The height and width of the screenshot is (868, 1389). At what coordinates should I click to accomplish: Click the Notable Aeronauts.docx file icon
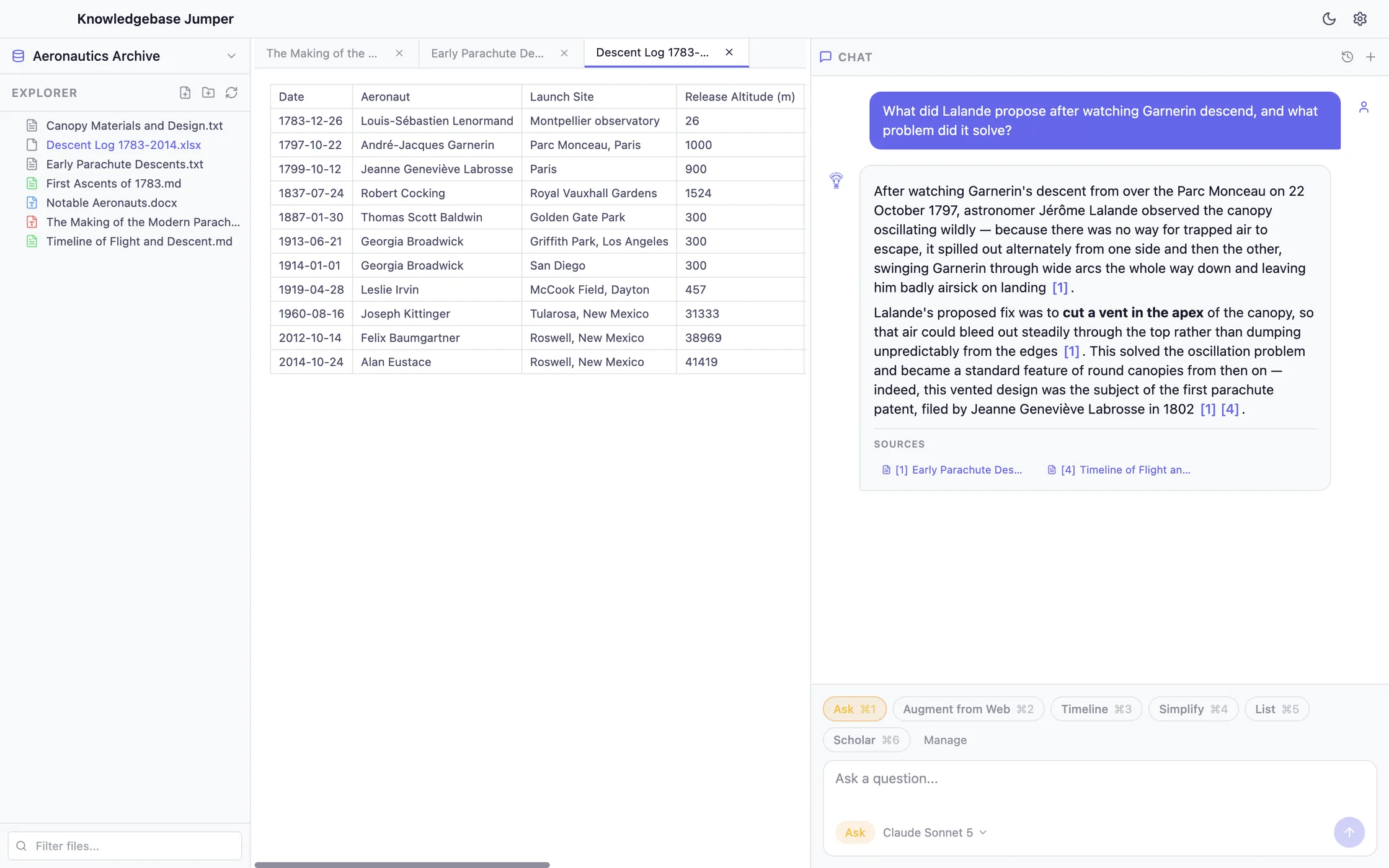click(x=32, y=202)
